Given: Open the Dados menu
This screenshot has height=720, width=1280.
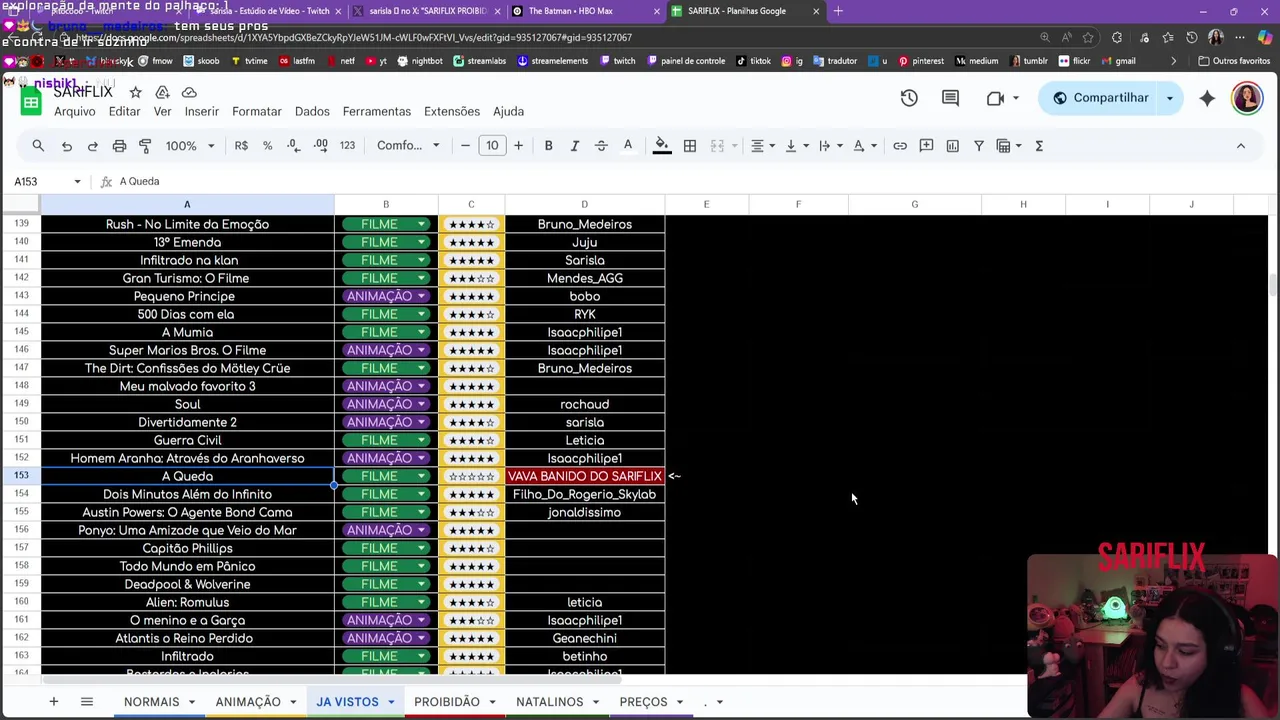Looking at the screenshot, I should click(x=312, y=111).
